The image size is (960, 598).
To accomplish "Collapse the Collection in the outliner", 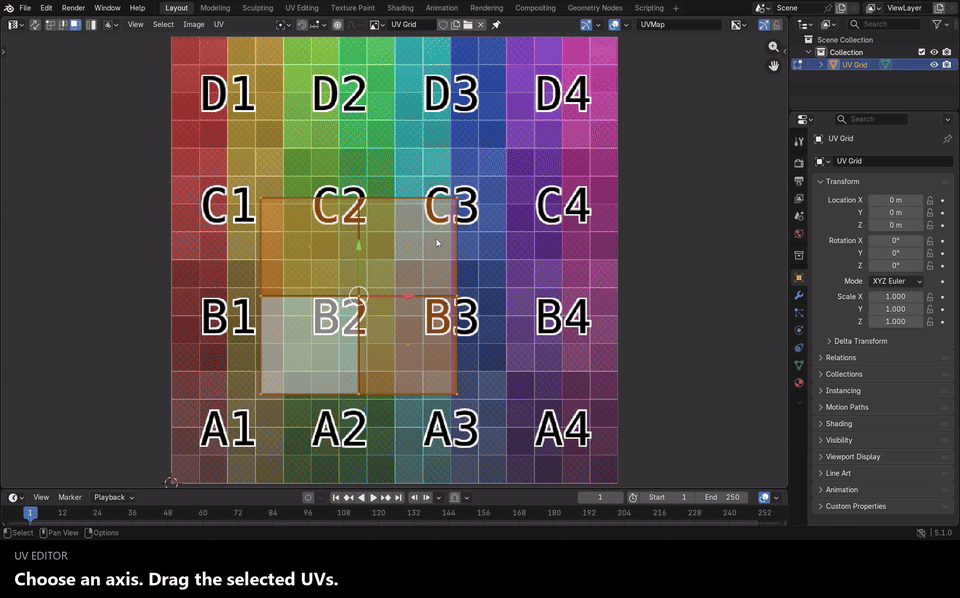I will (809, 52).
